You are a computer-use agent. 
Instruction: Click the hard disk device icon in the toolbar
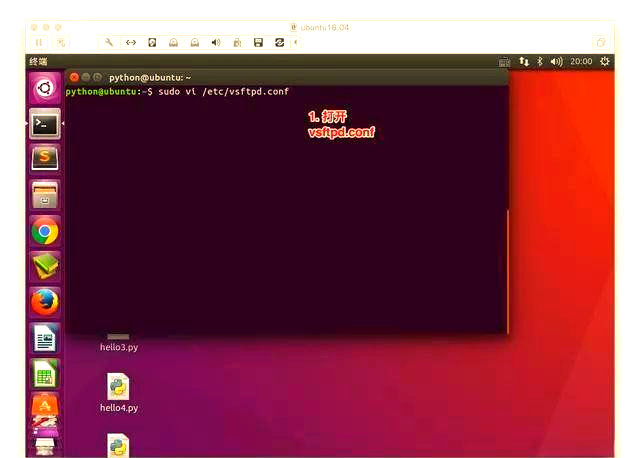click(x=152, y=42)
